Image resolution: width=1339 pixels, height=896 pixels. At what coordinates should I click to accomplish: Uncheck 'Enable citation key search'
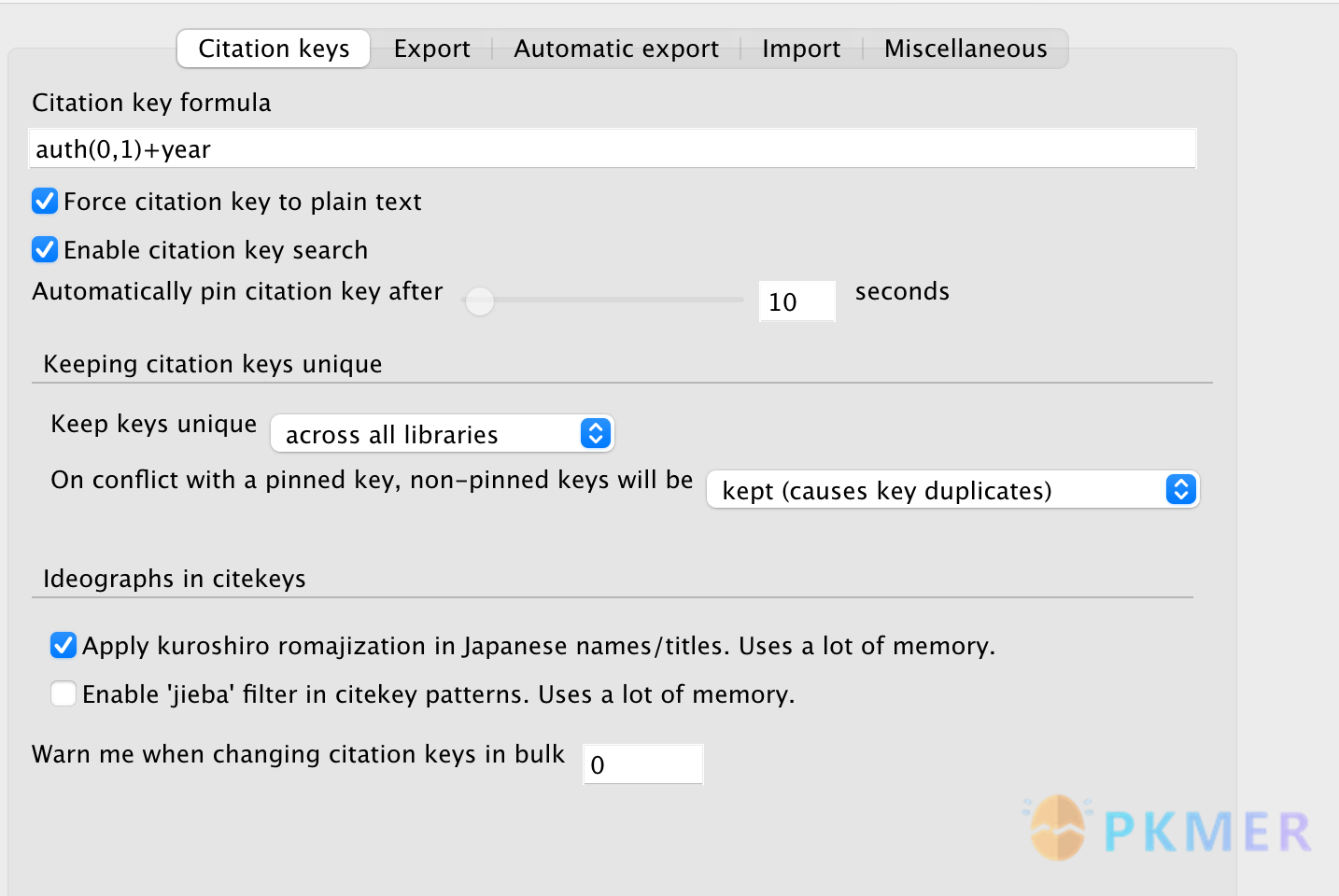[44, 249]
